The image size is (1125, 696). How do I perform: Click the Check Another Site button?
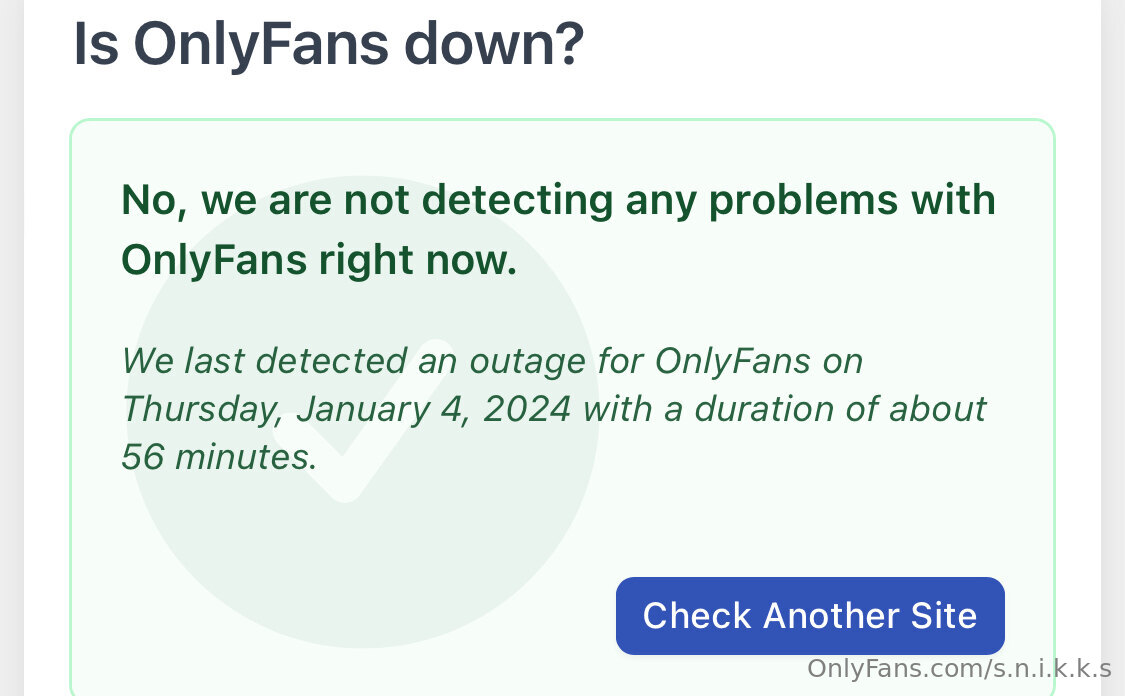[810, 616]
